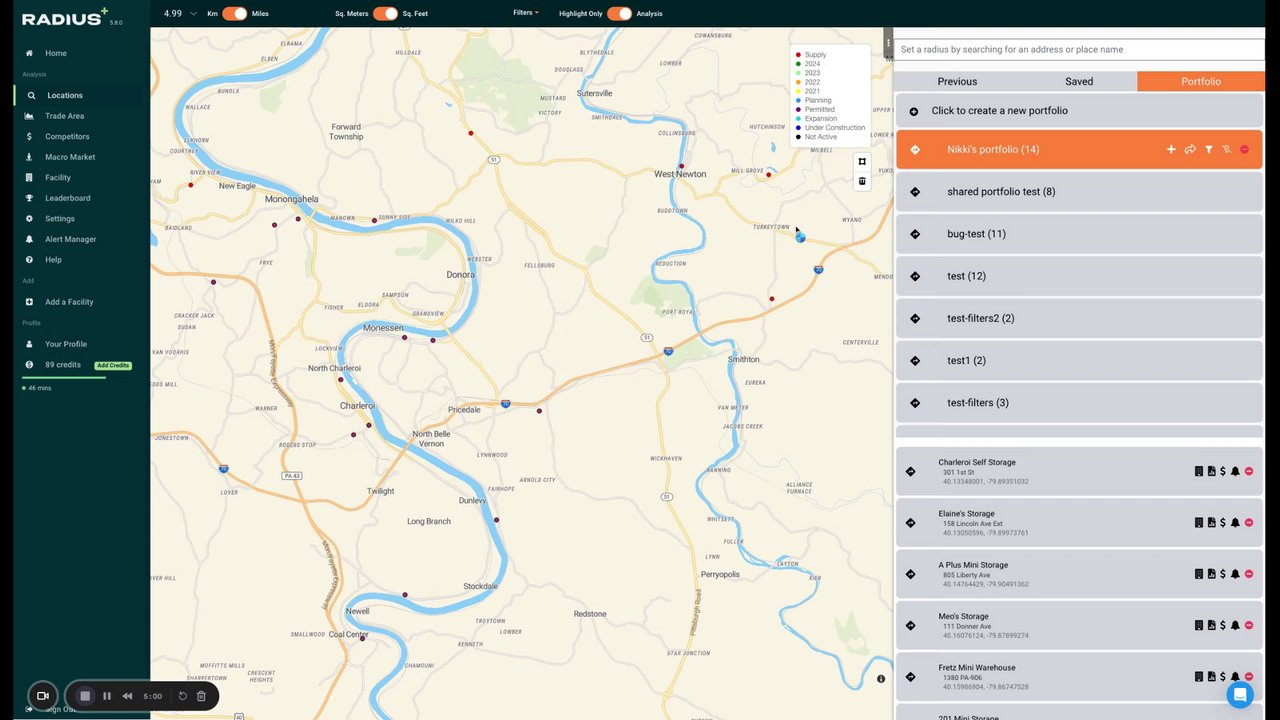The image size is (1280, 720).
Task: Toggle Sq. Meters / Sq. Feet switch
Action: (x=385, y=14)
